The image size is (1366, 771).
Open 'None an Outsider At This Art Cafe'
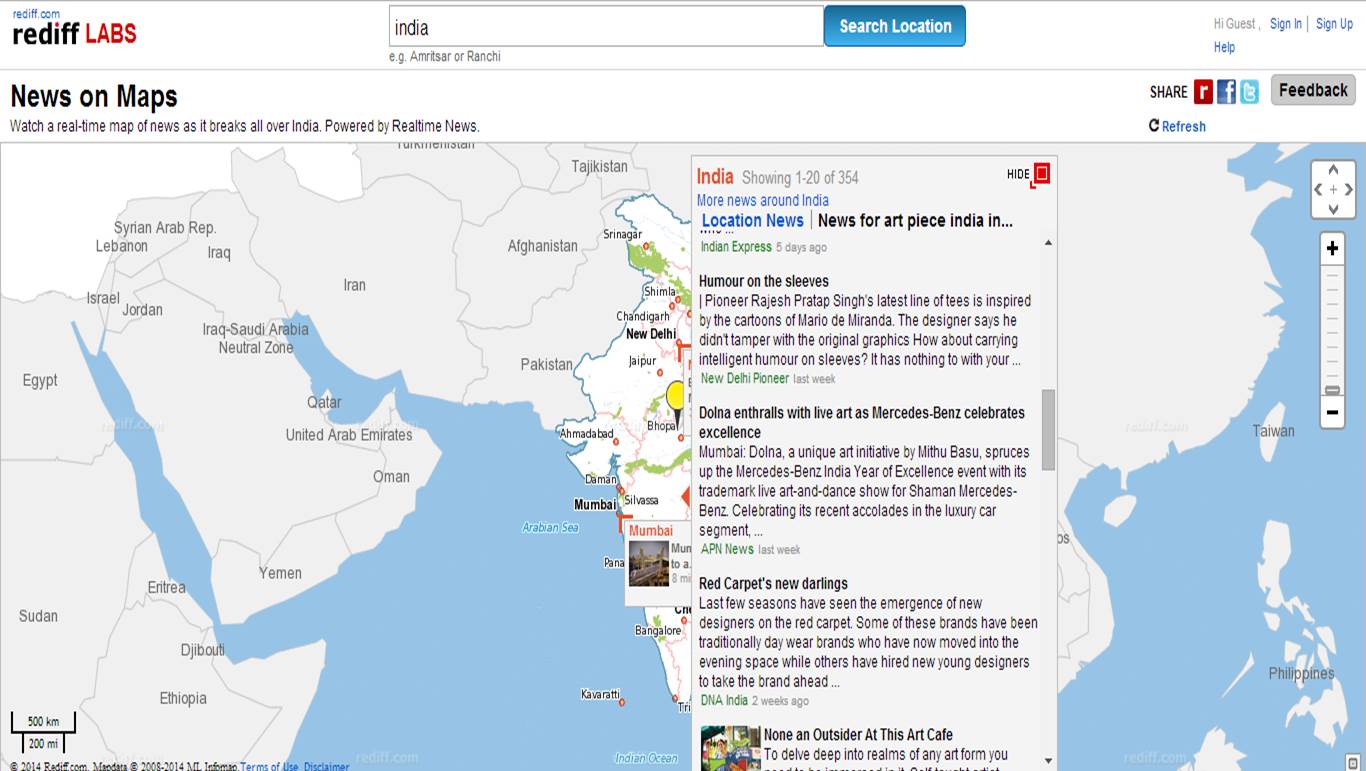click(858, 735)
